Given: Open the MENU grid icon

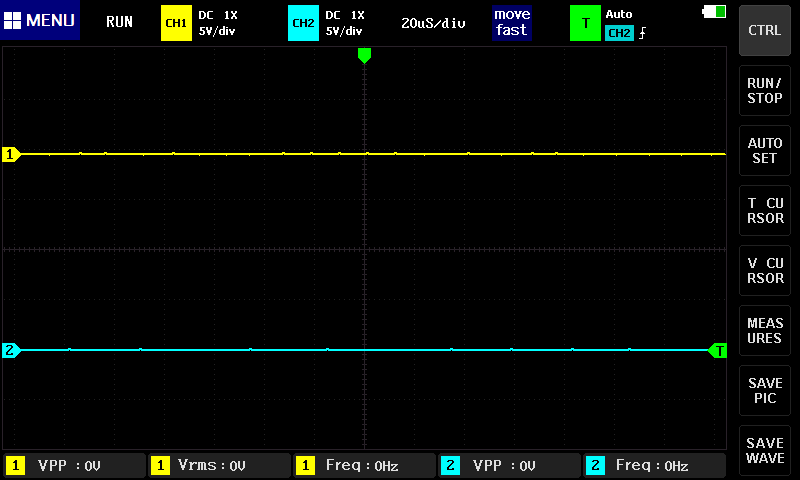Looking at the screenshot, I should 14,21.
